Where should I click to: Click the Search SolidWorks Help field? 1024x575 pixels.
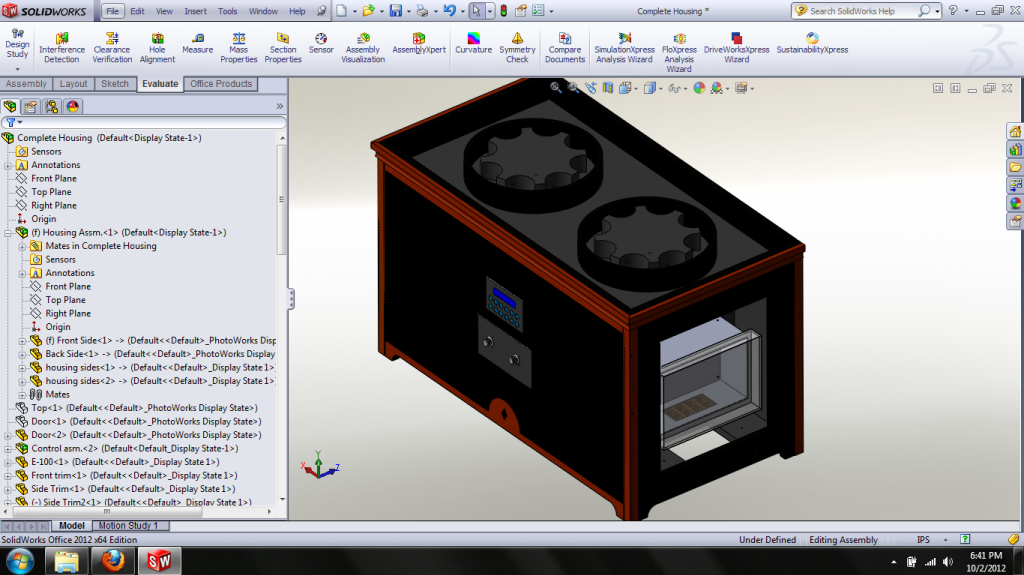coord(862,11)
